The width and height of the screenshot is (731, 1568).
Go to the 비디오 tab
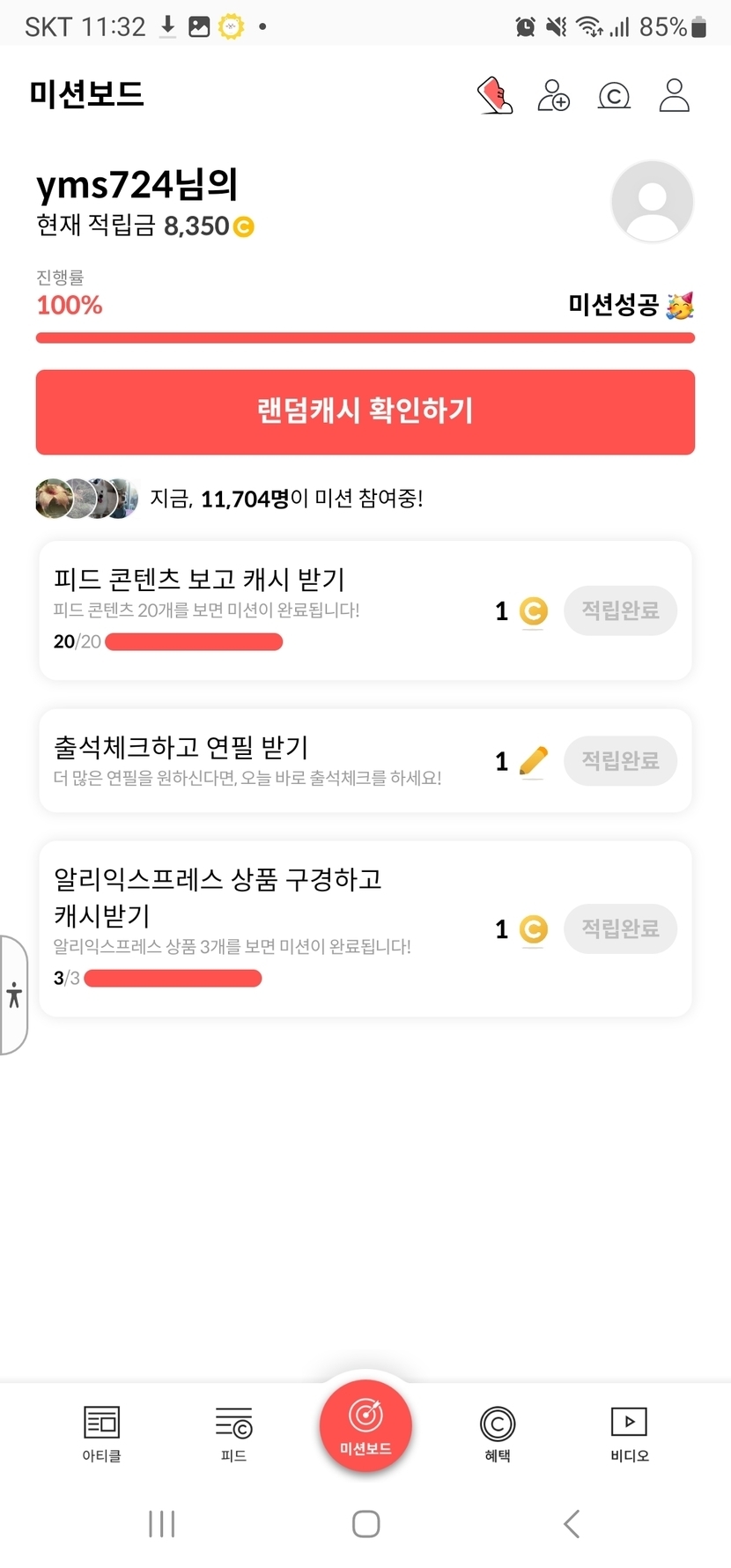coord(630,1434)
